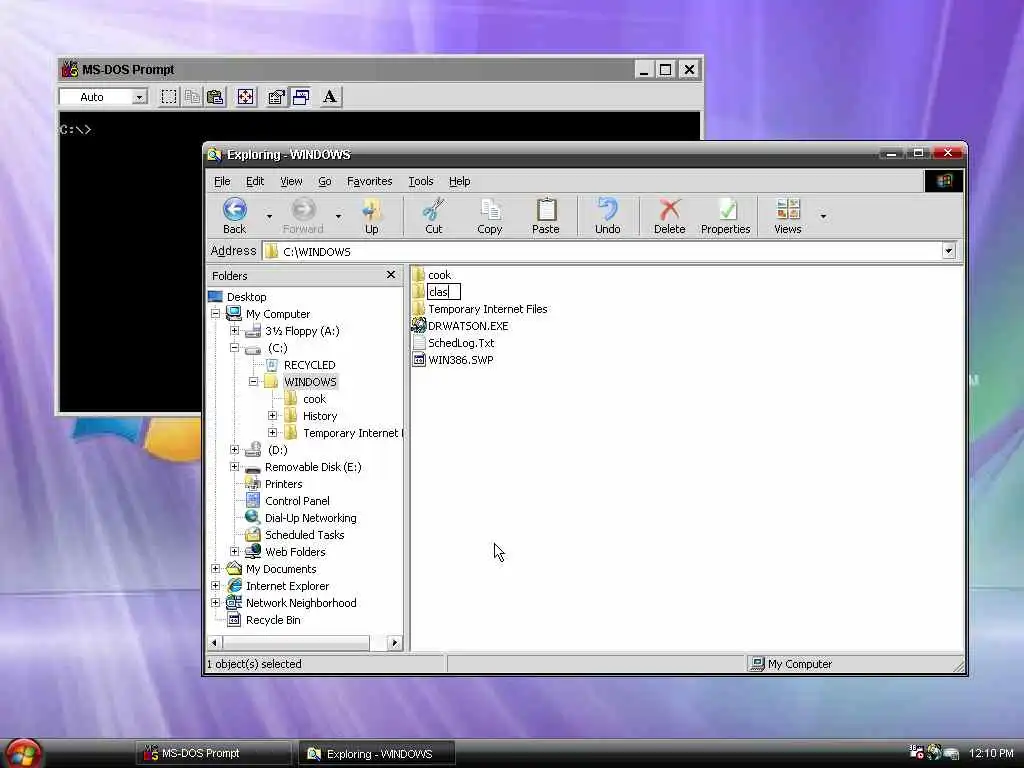Select Recycle Bin in the folder tree
This screenshot has width=1024, height=768.
point(273,620)
